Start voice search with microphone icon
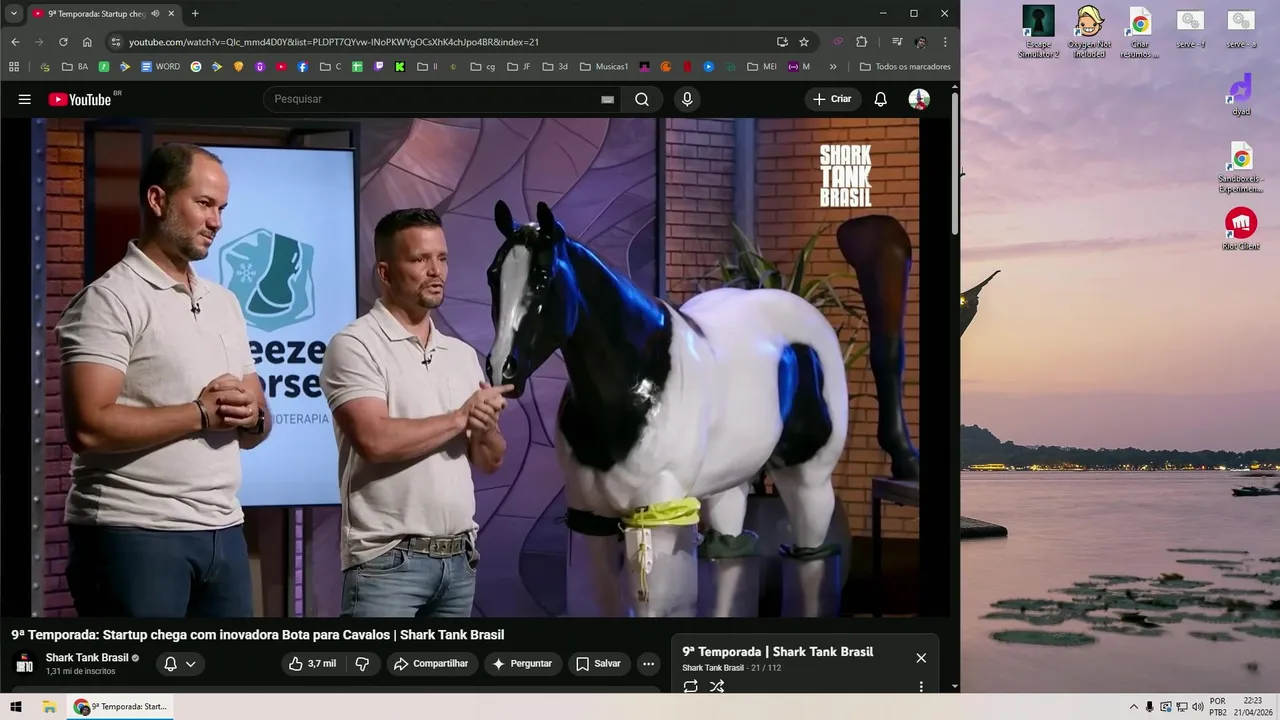This screenshot has width=1280, height=720. point(687,99)
